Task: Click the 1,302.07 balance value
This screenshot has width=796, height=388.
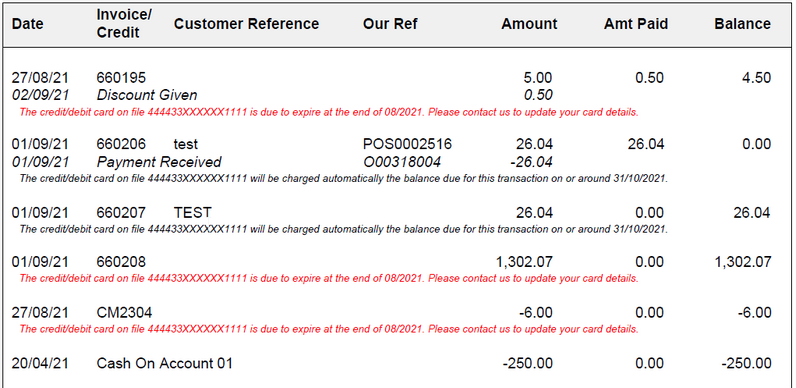Action: click(742, 262)
